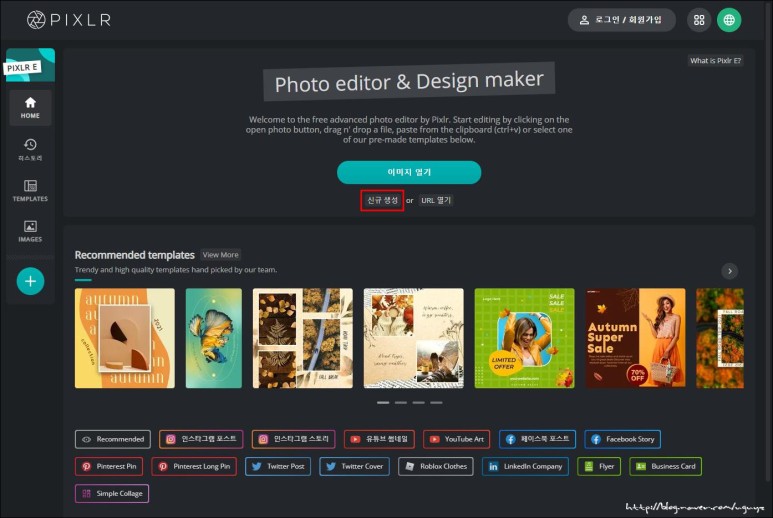Click the create new button
The width and height of the screenshot is (773, 518).
click(x=382, y=200)
